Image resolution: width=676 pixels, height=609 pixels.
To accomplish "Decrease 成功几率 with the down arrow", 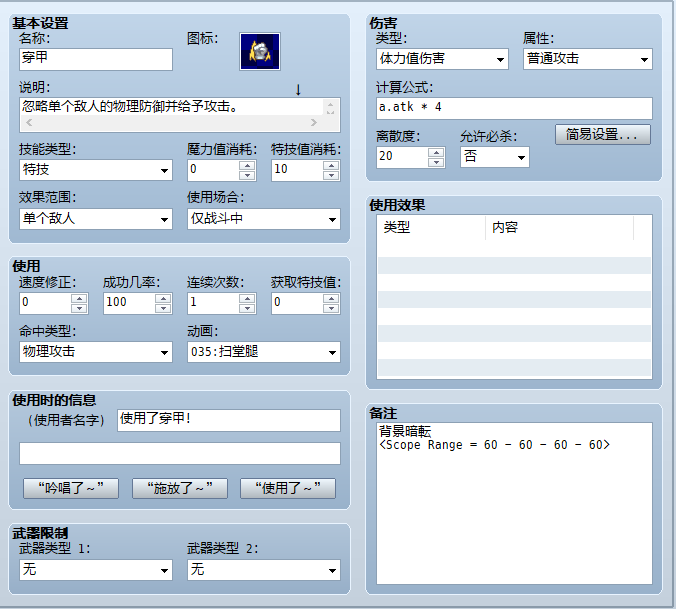I will (x=163, y=308).
